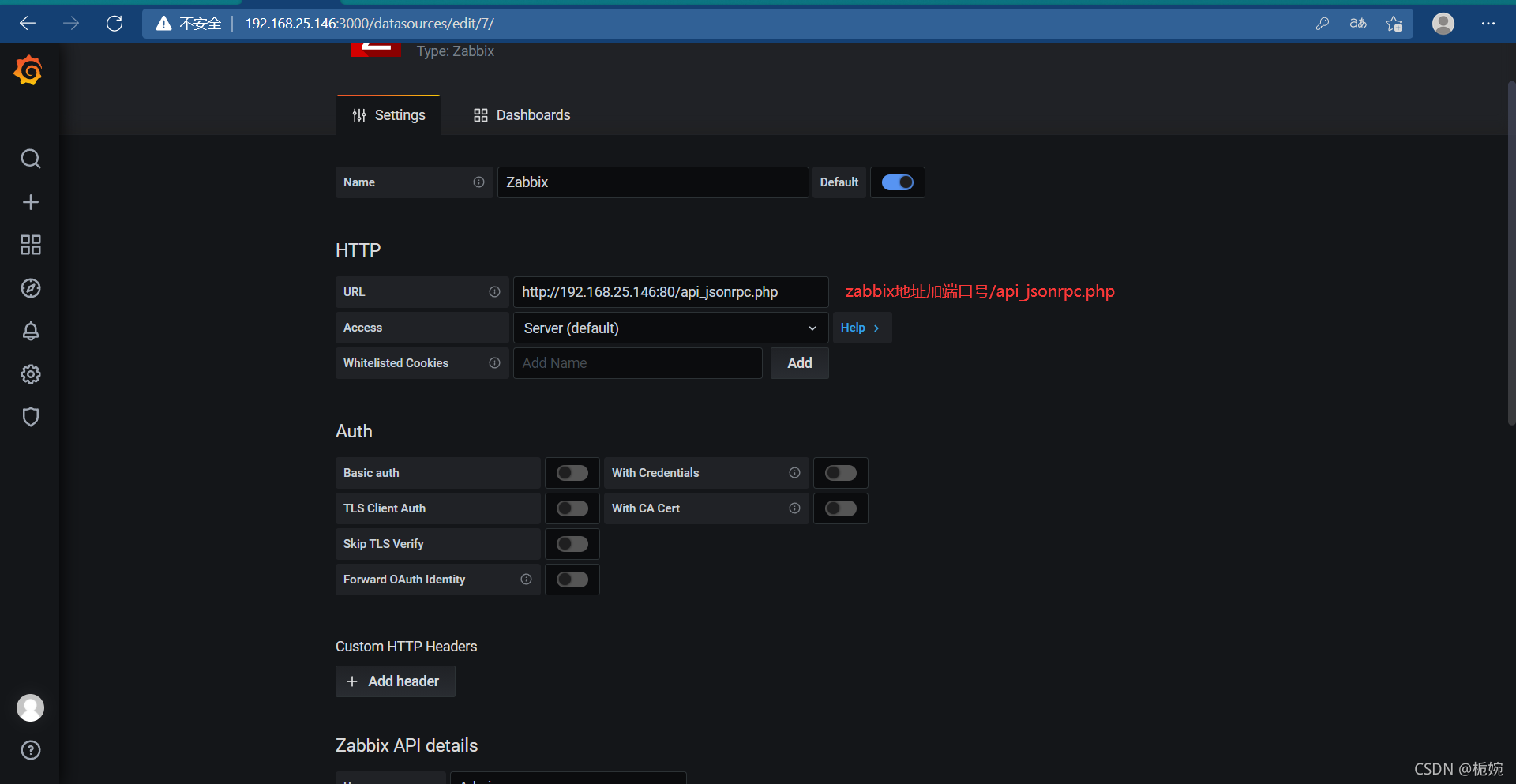The image size is (1516, 784).
Task: Open the Dashboards grid icon in sidebar
Action: pyautogui.click(x=30, y=245)
